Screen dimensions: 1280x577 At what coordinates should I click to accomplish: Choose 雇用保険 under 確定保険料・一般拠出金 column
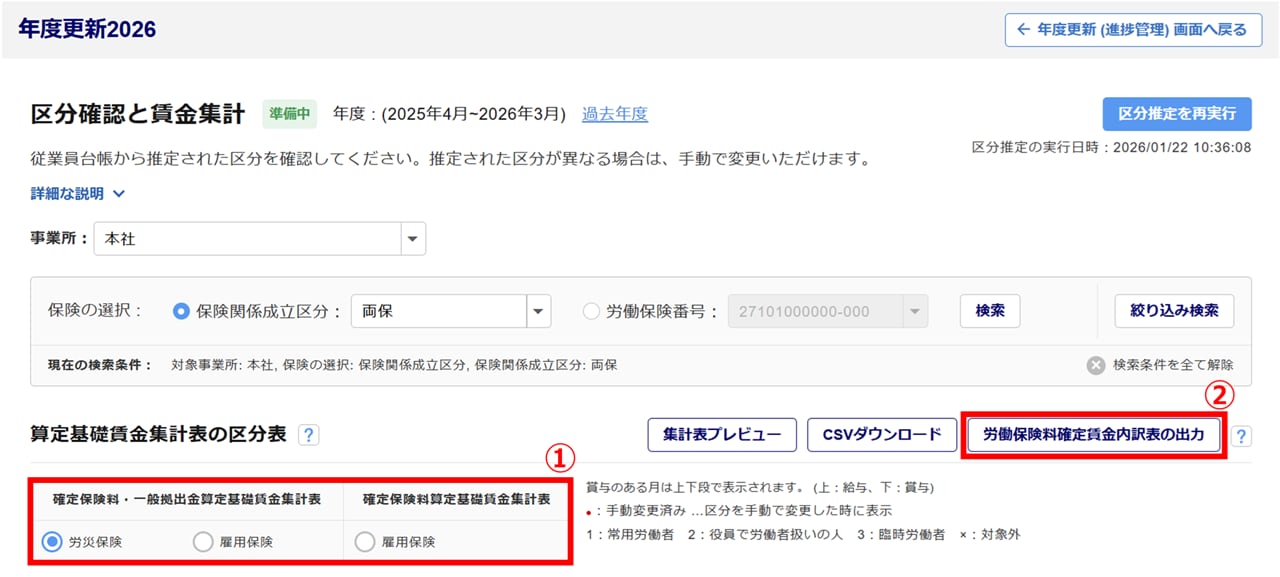pos(203,542)
